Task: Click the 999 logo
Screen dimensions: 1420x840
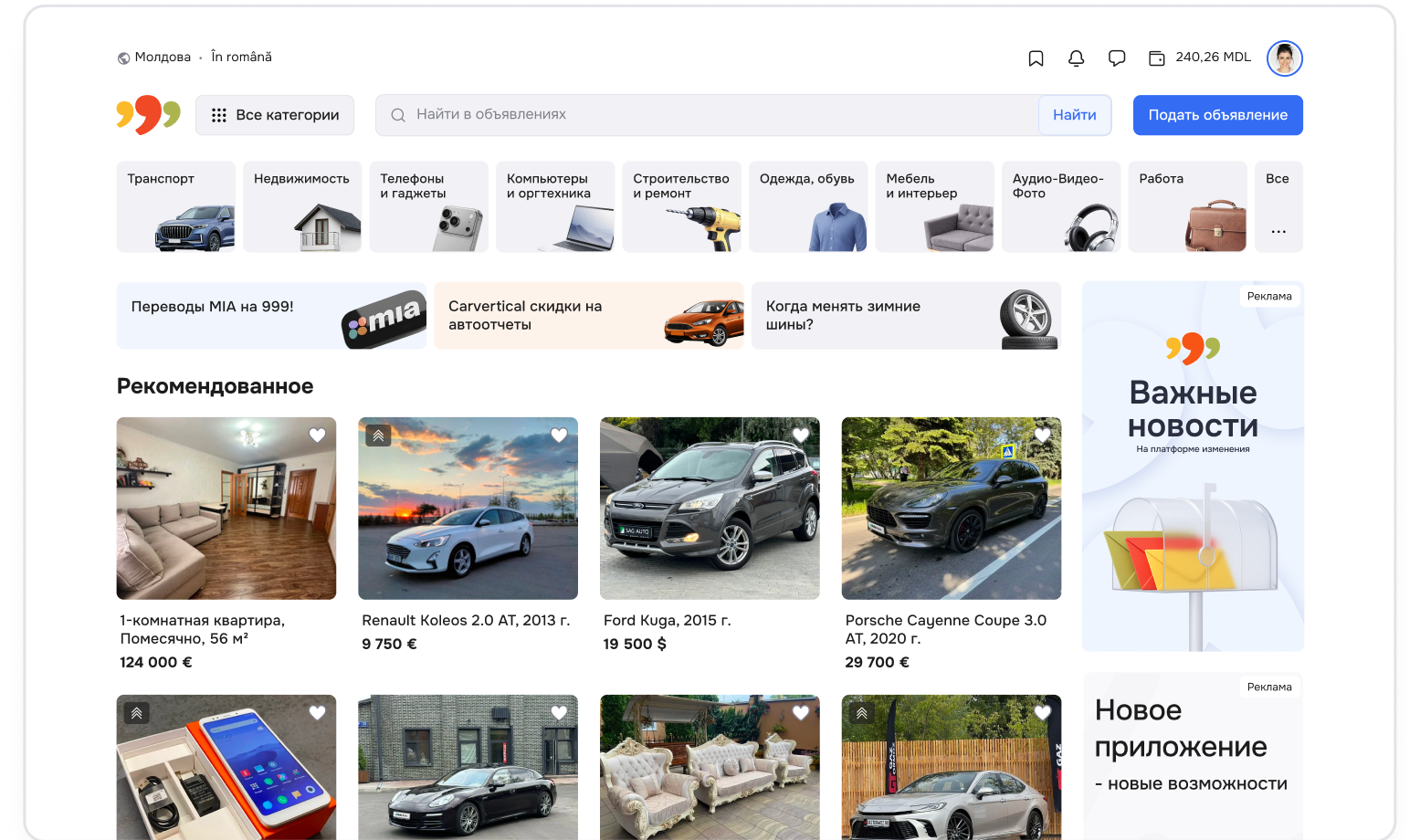Action: [x=148, y=115]
